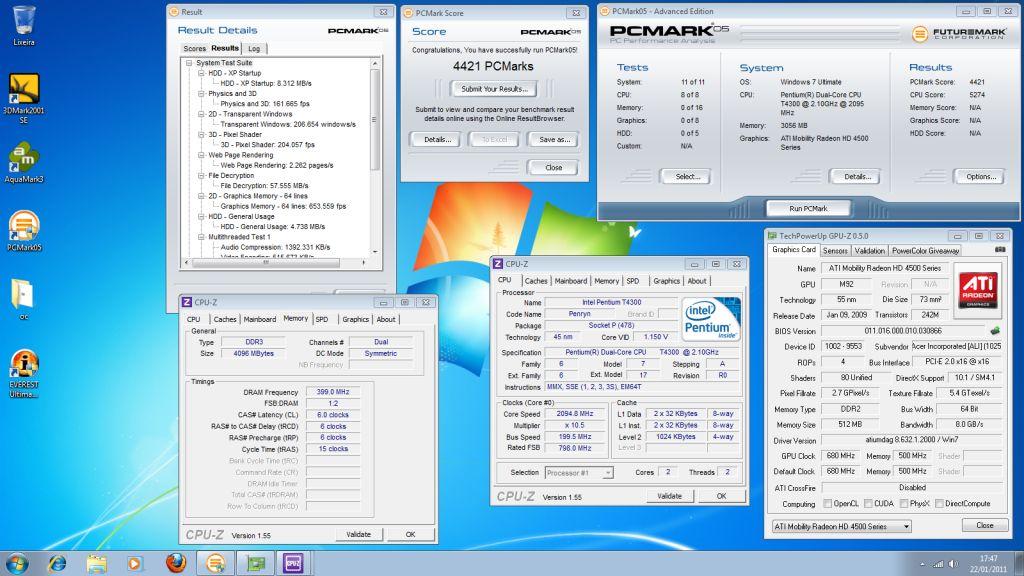Open PowerColor Giveaway tab in GPU-Z
Viewport: 1024px width, 576px height.
(x=925, y=251)
